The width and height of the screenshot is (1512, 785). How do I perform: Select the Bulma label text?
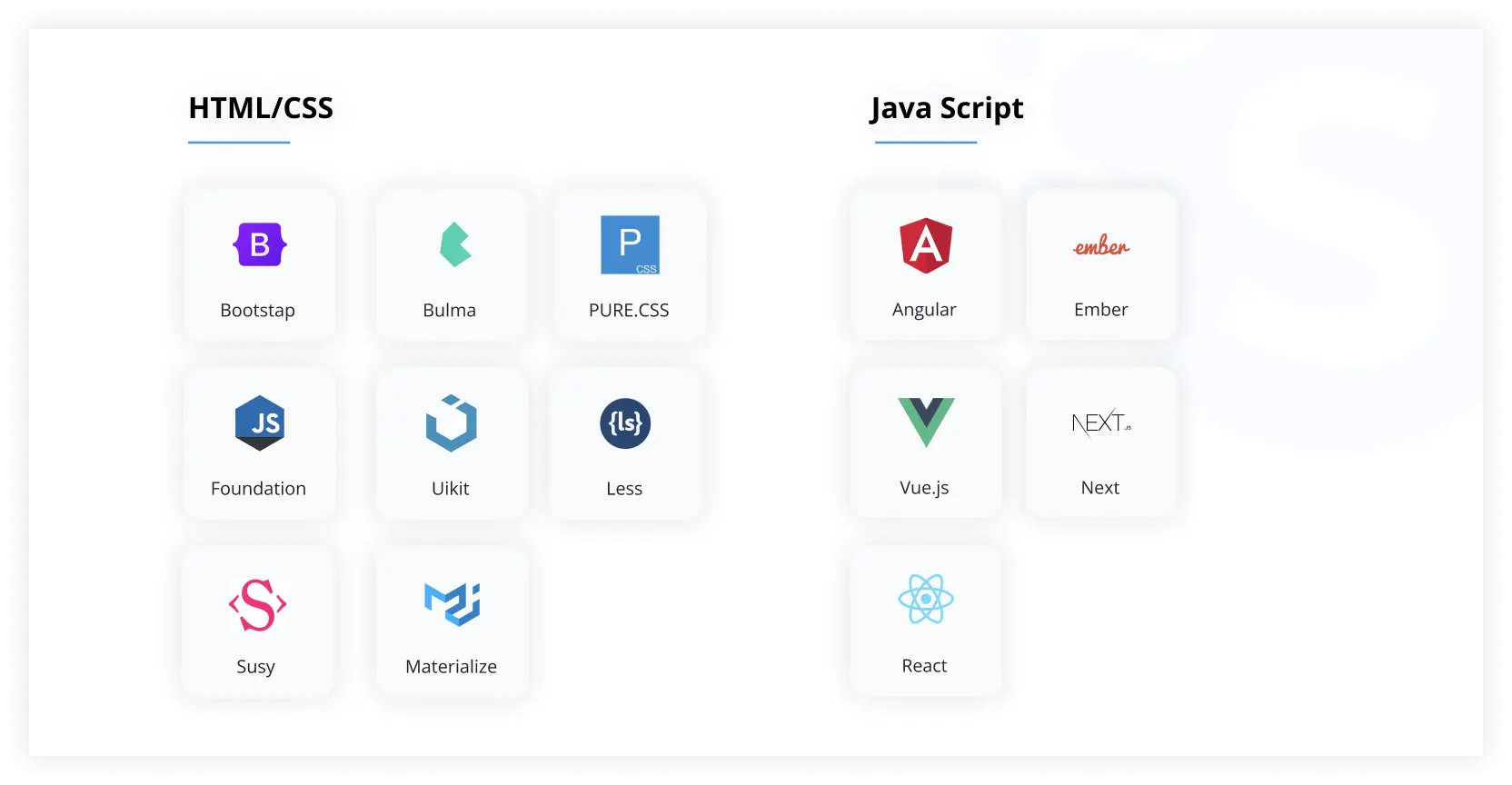pyautogui.click(x=450, y=310)
